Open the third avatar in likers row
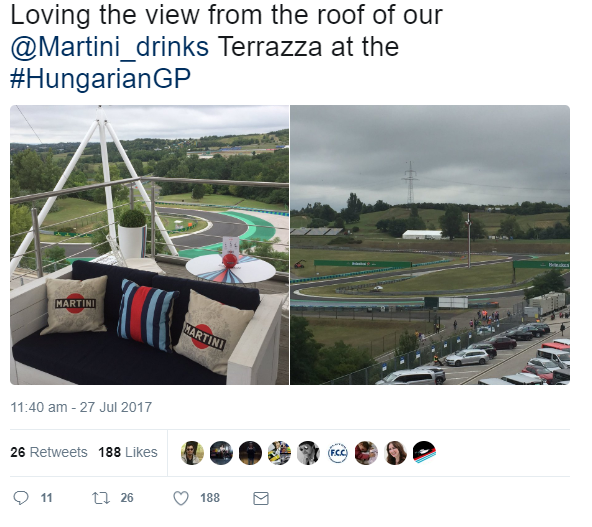 click(250, 453)
